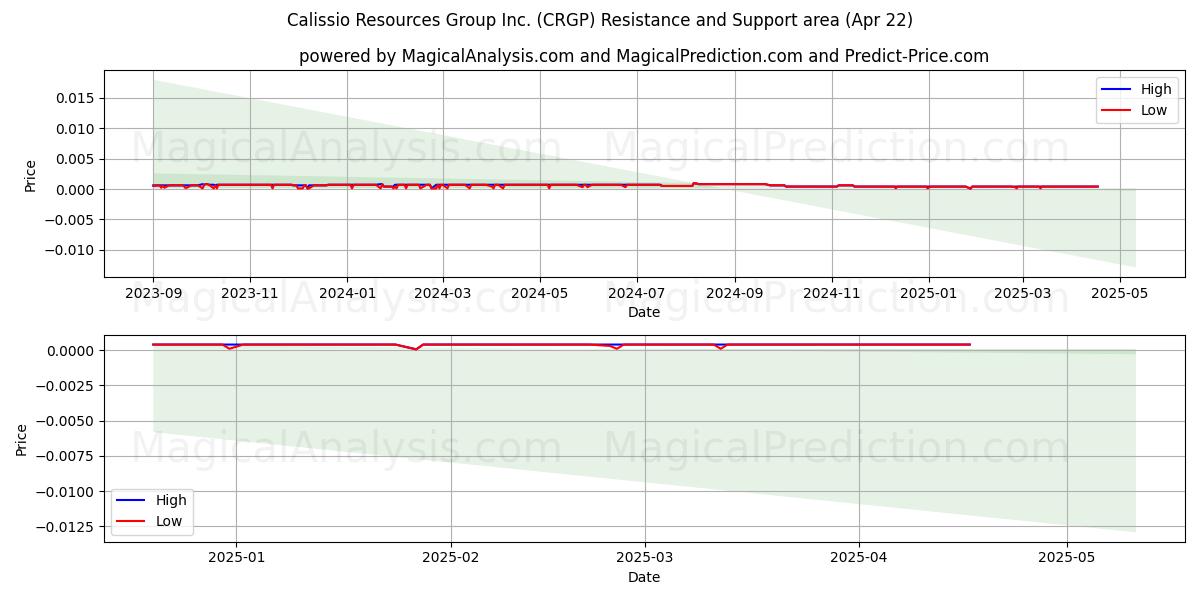Click the top chart x-axis label '2023-11'
Viewport: 1200px width, 600px height.
tap(250, 294)
